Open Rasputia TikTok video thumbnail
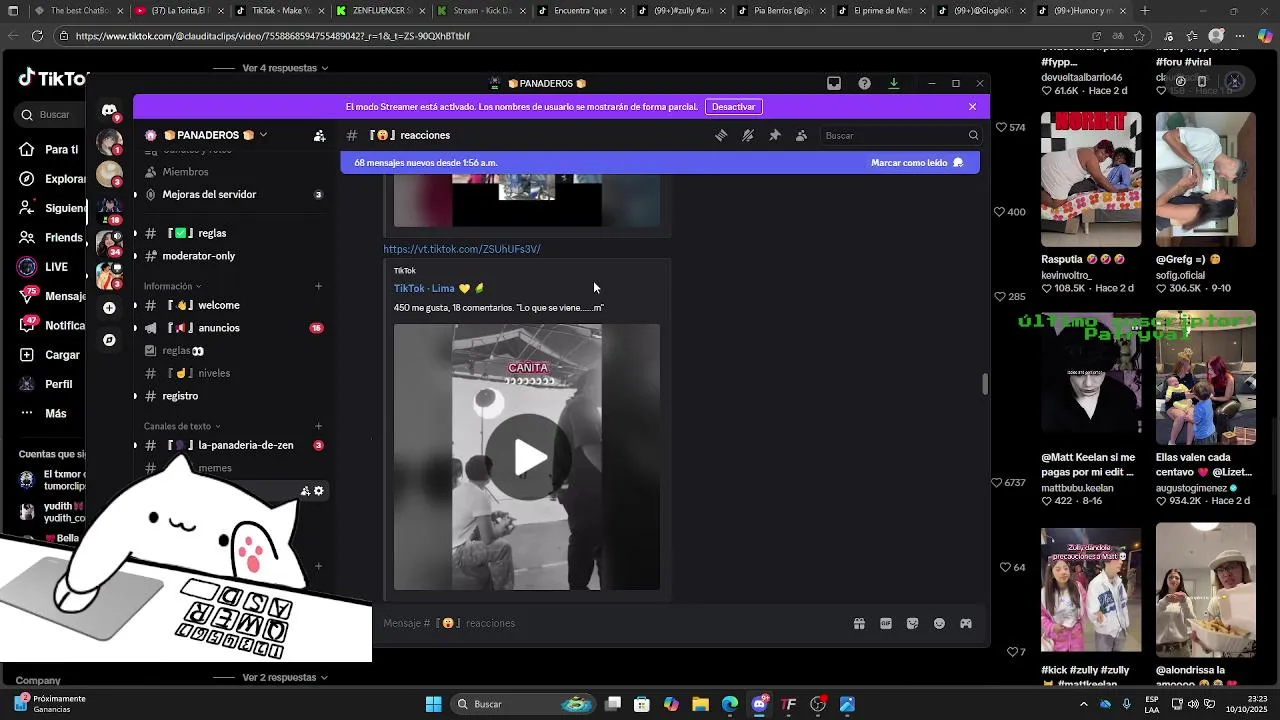 point(1091,179)
